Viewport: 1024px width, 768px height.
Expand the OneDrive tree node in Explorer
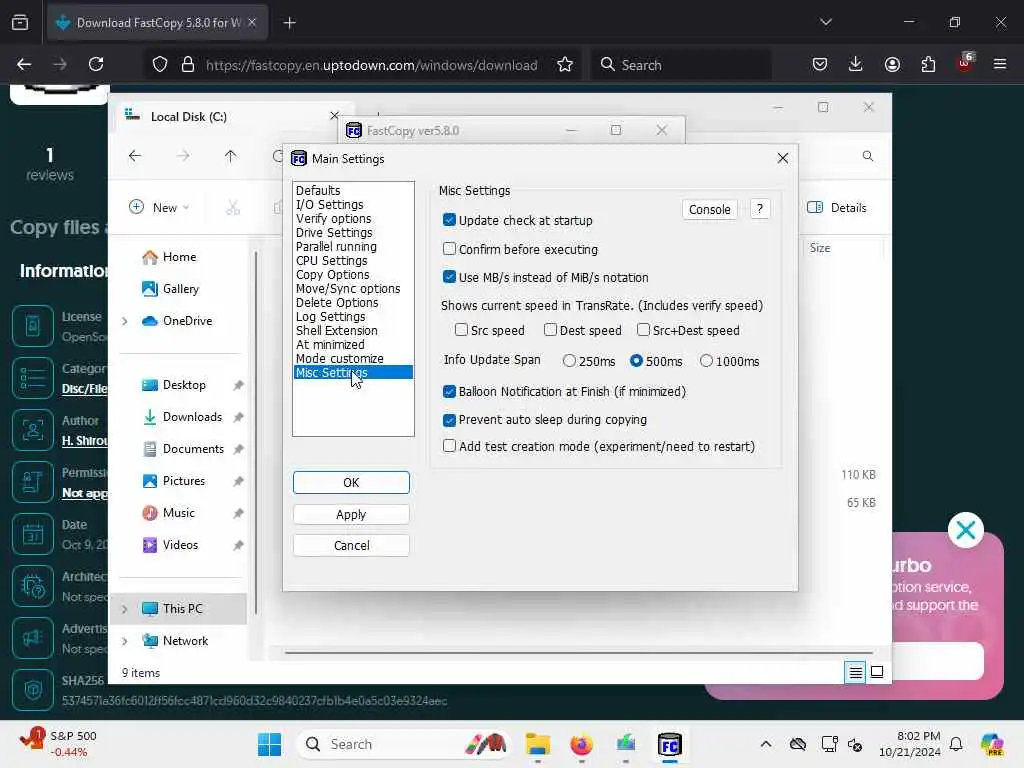[x=125, y=321]
